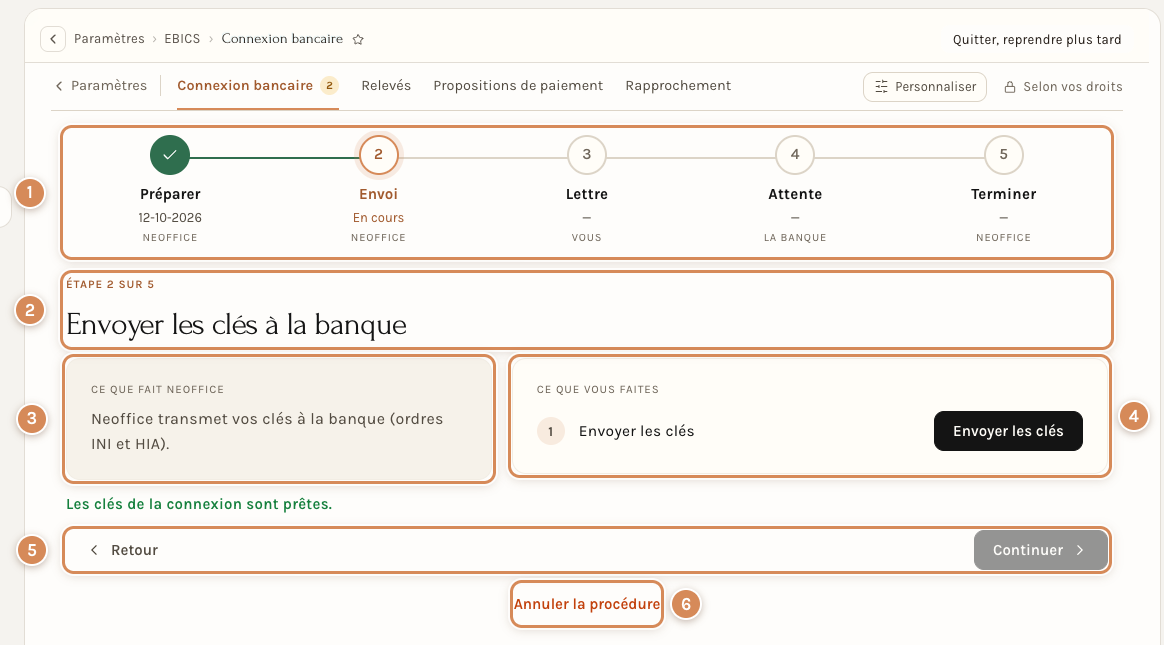Viewport: 1164px width, 645px height.
Task: Click the CE QUE FAIT NEOFFICE heading
Action: pyautogui.click(x=157, y=390)
